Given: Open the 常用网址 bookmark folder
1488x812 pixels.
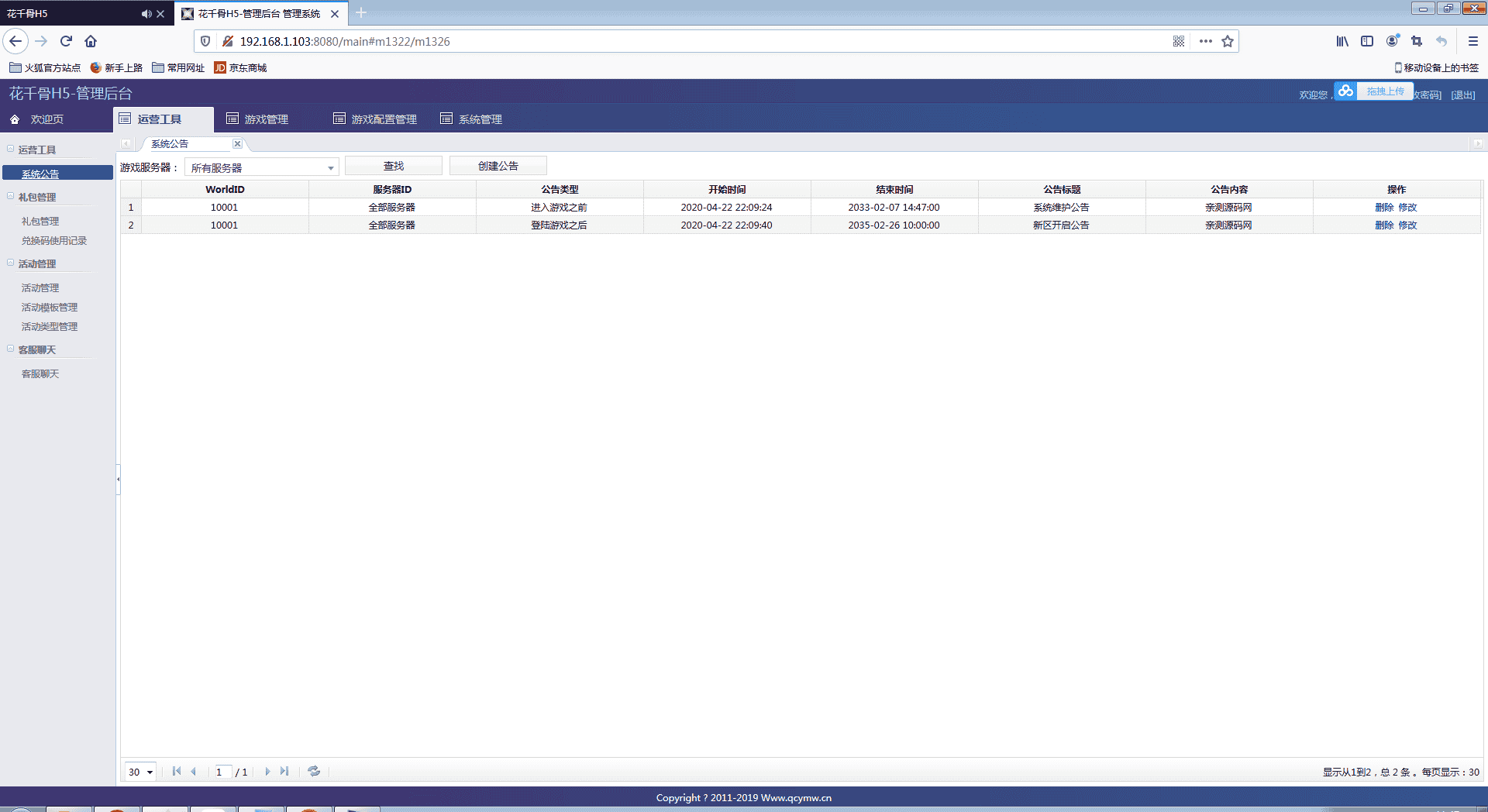Looking at the screenshot, I should [178, 67].
